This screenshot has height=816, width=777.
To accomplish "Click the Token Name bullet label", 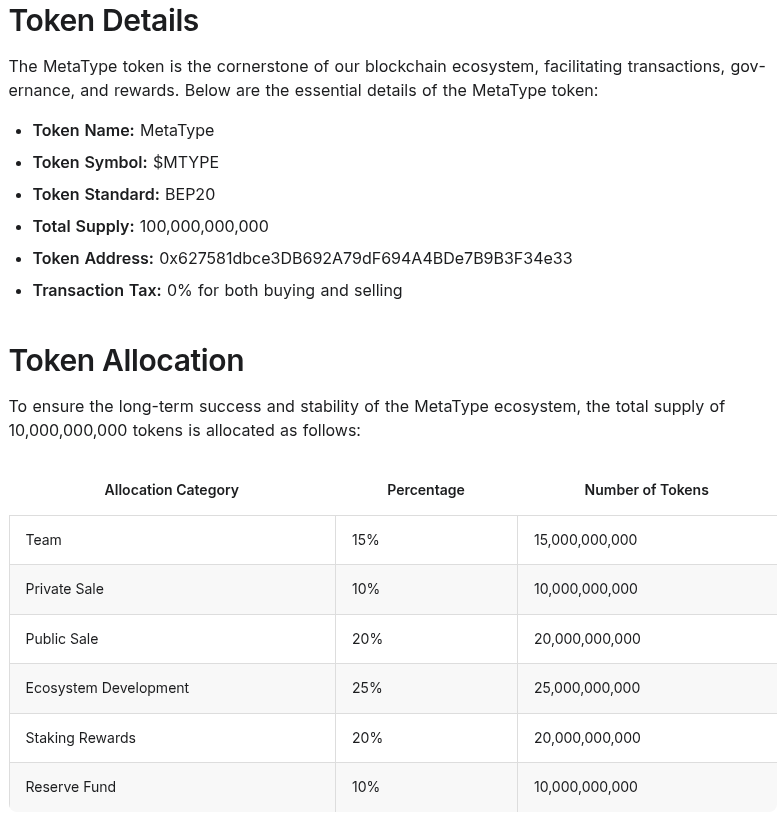I will [x=83, y=130].
